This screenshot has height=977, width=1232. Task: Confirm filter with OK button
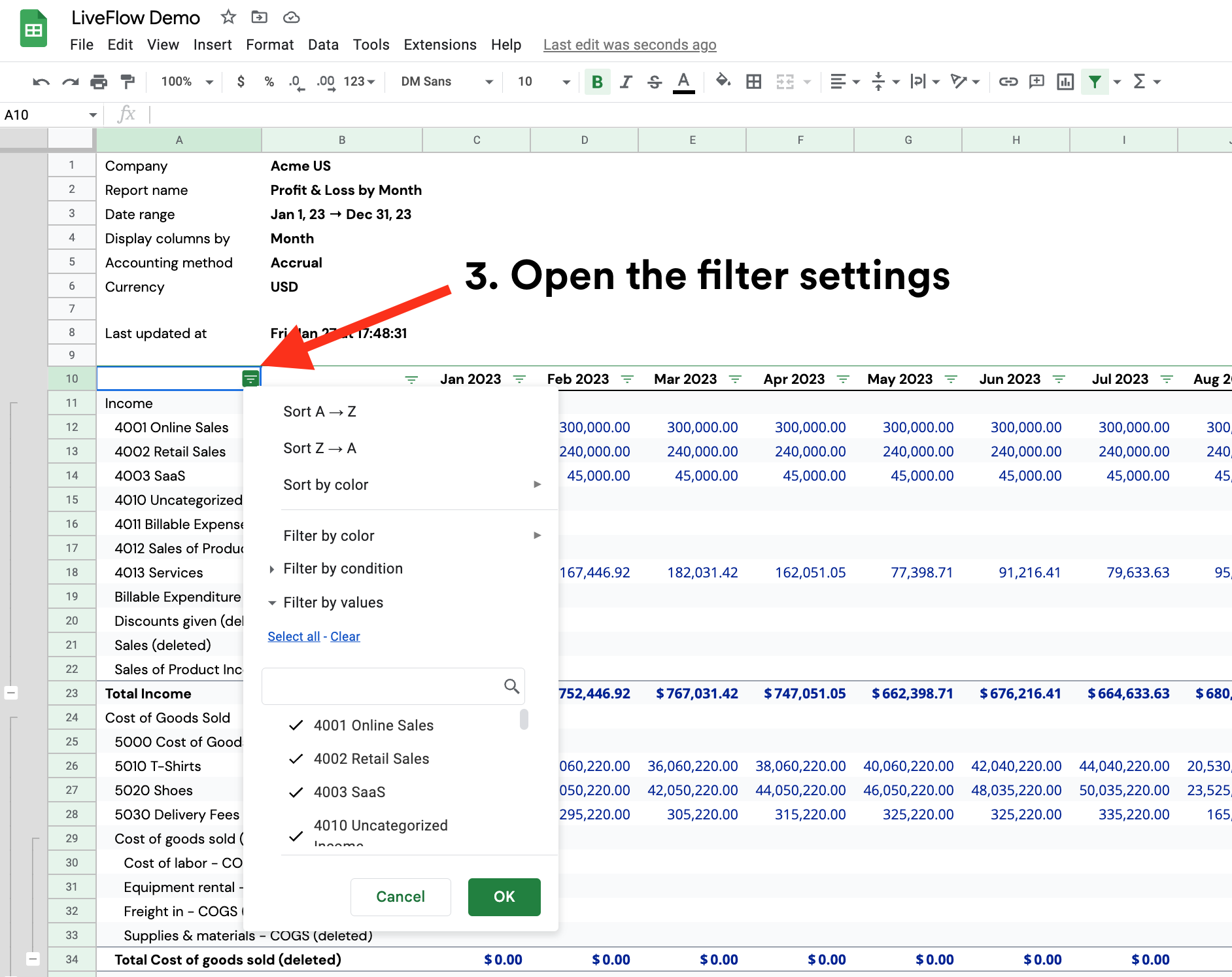click(x=504, y=897)
